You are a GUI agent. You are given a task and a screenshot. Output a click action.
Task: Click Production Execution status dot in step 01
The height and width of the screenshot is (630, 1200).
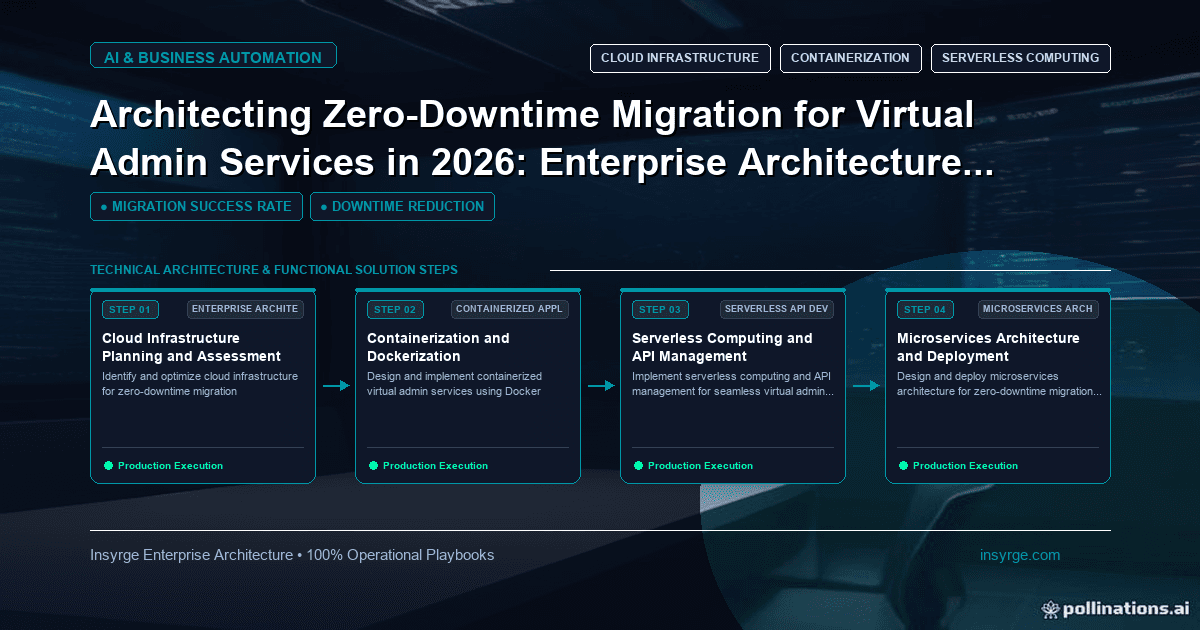point(108,465)
